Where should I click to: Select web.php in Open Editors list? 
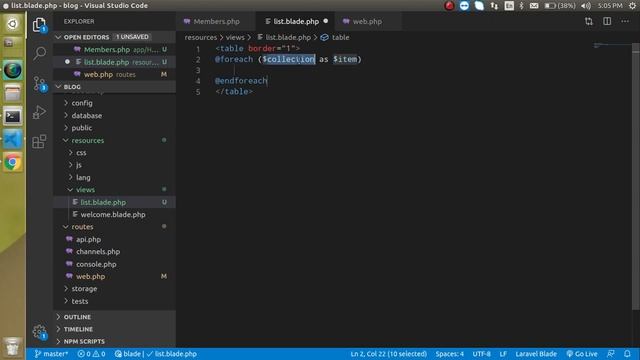115,74
